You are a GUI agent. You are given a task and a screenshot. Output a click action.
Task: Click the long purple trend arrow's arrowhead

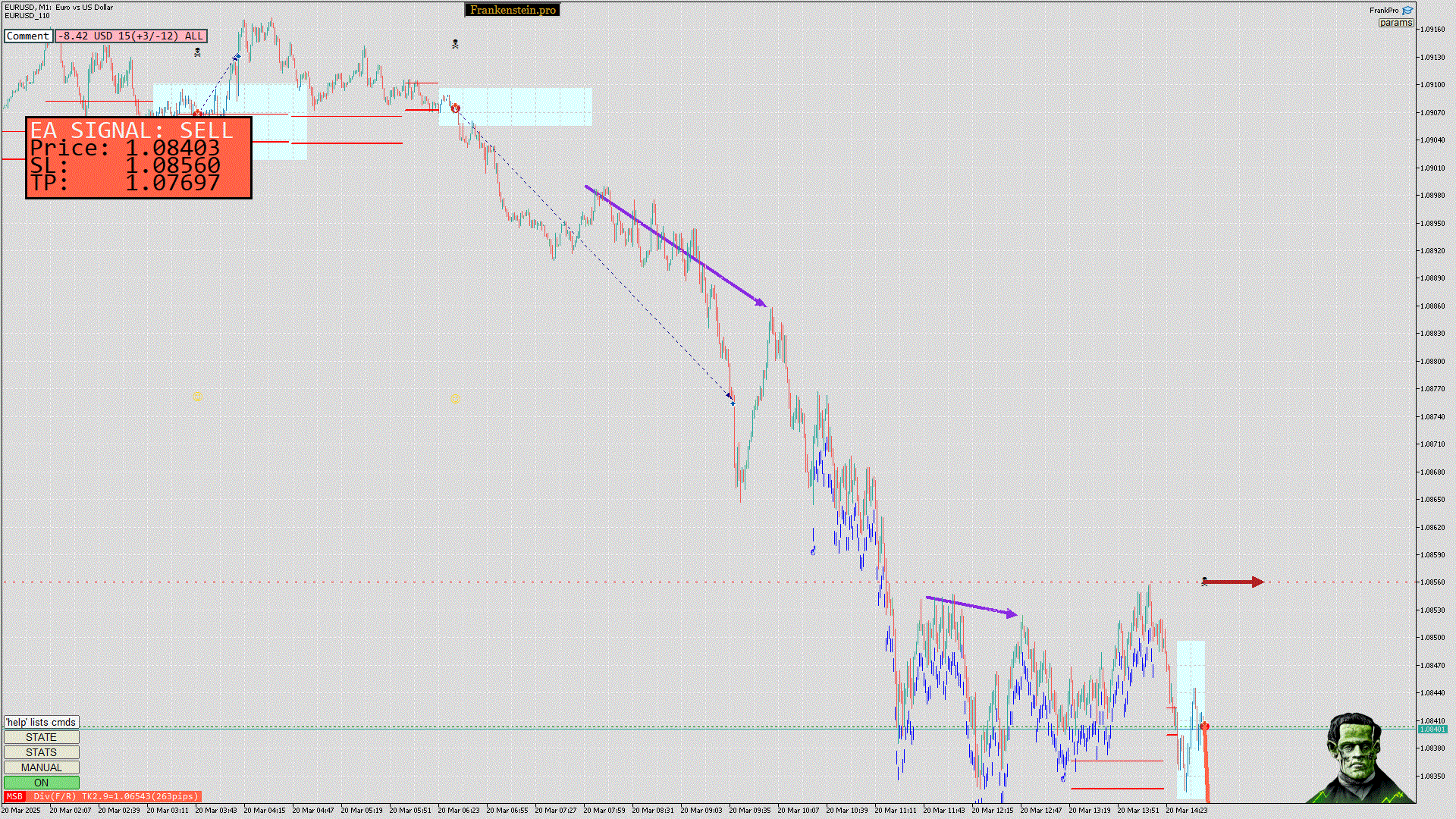761,303
